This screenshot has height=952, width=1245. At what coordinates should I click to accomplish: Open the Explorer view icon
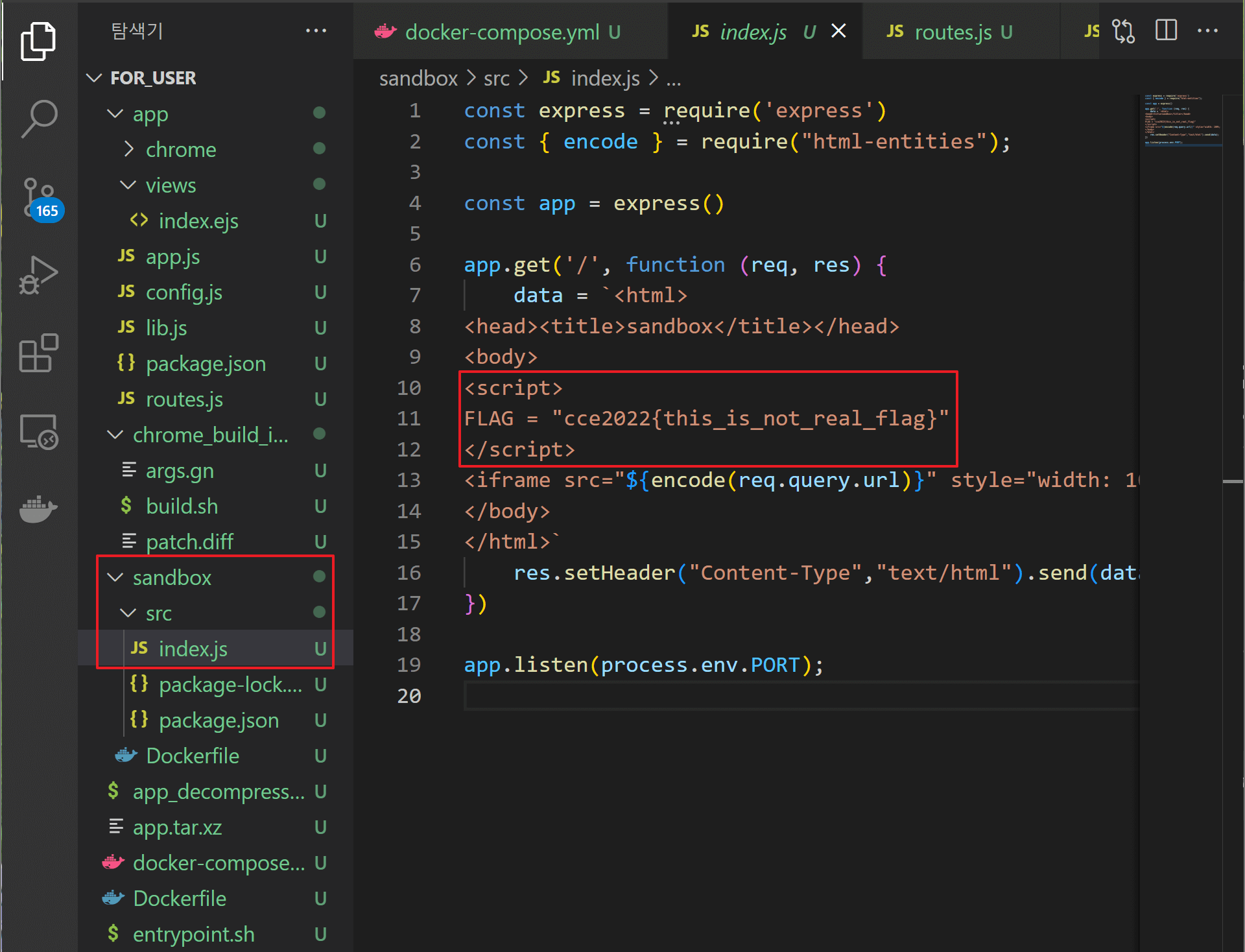coord(38,42)
